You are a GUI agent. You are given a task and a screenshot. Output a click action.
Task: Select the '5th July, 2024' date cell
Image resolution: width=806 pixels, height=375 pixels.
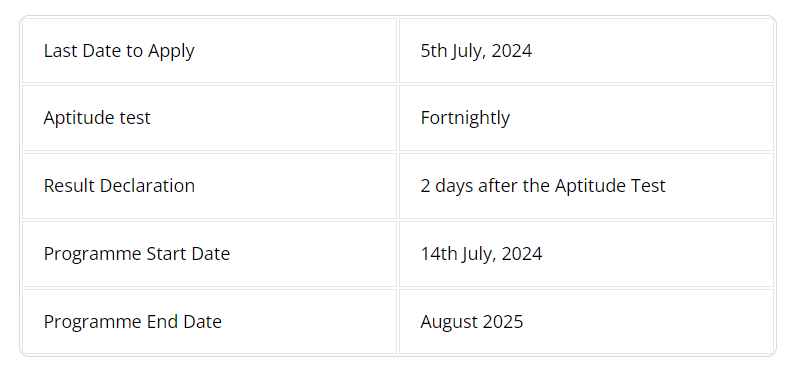(x=586, y=51)
